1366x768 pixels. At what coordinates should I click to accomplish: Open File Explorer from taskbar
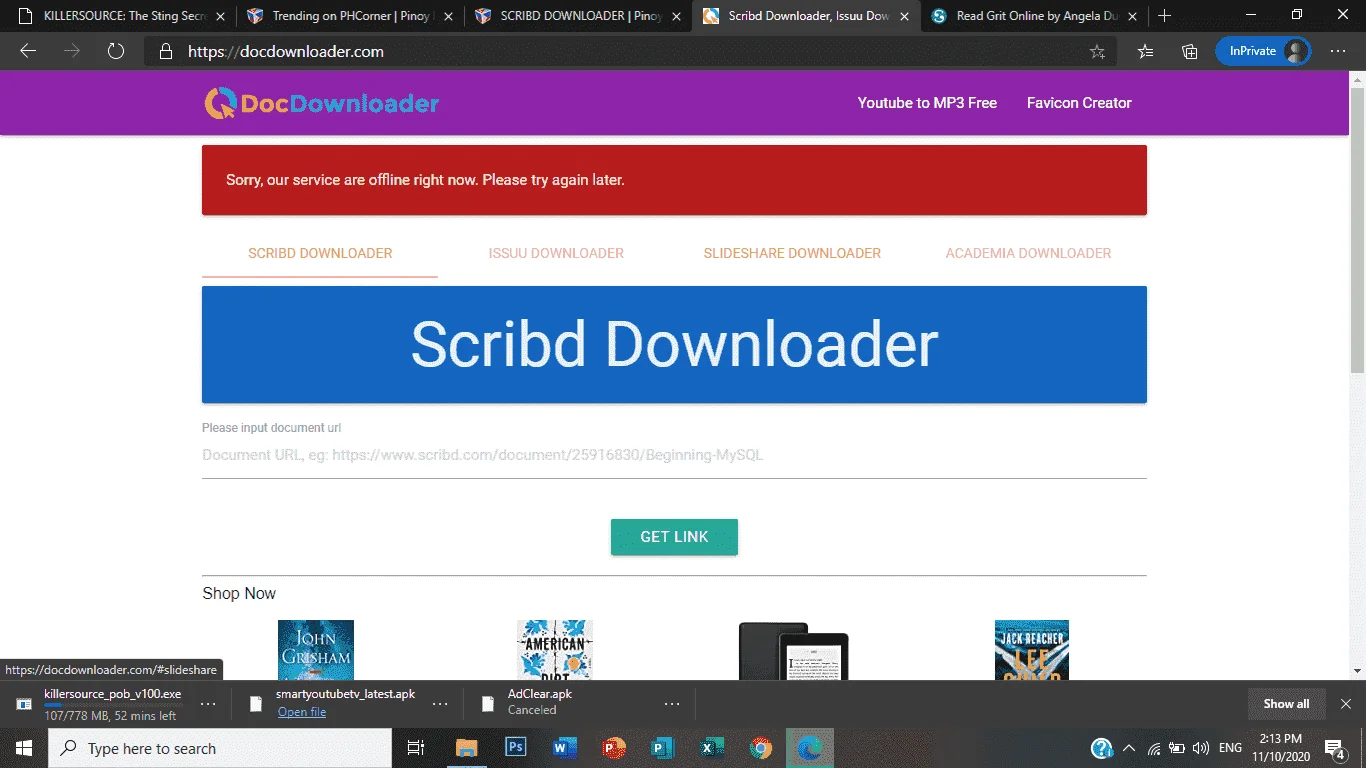click(466, 748)
